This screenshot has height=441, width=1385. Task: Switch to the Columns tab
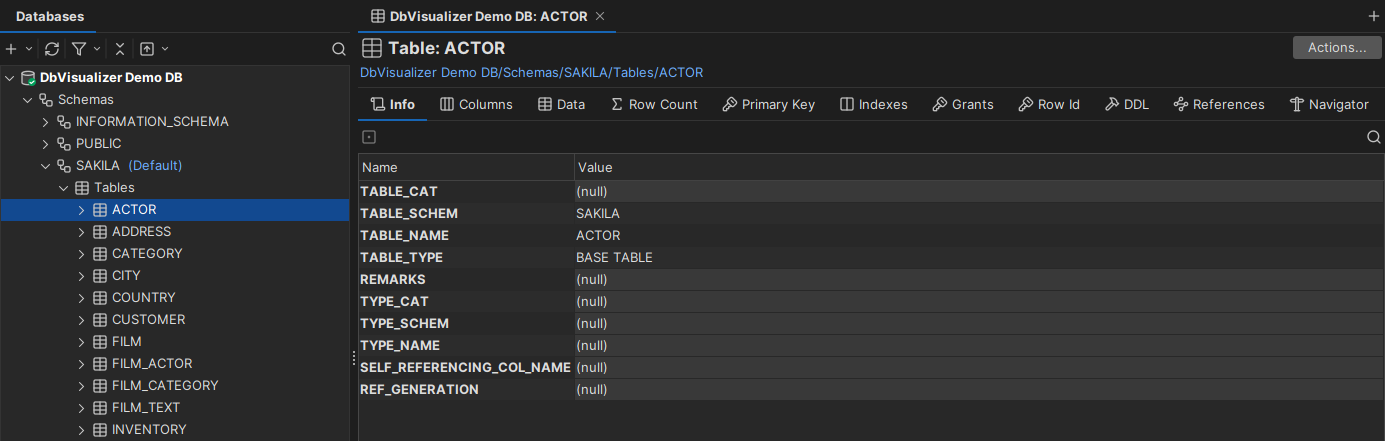(x=476, y=104)
